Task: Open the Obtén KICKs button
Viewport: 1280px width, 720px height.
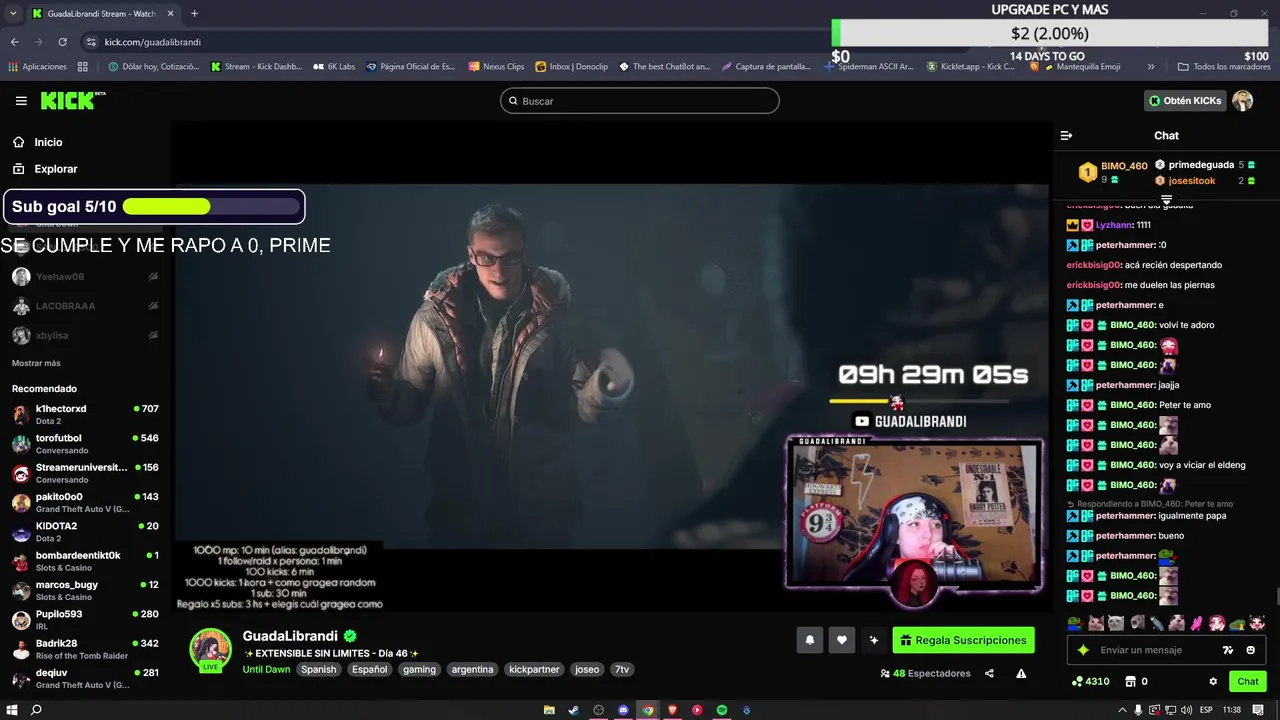Action: coord(1185,101)
